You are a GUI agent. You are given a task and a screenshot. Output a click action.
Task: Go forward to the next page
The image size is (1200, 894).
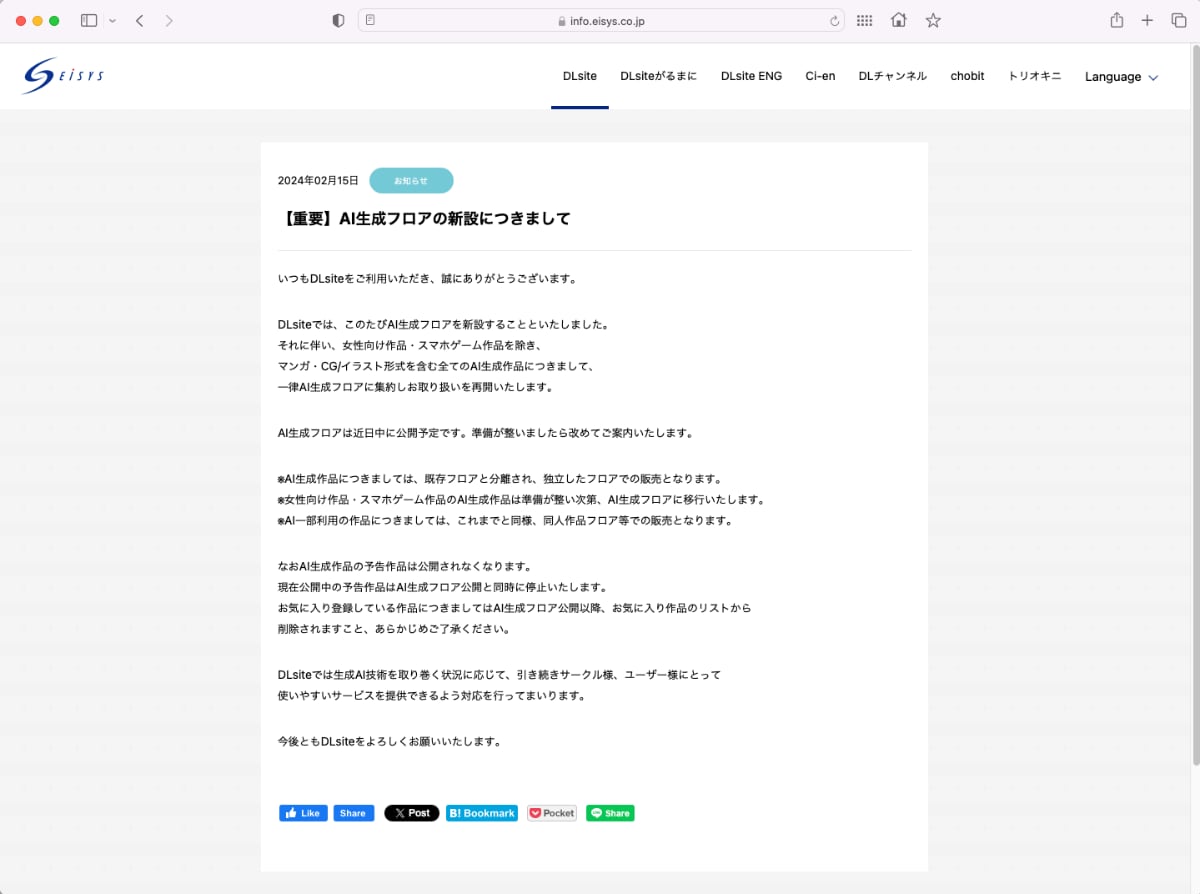[x=168, y=20]
